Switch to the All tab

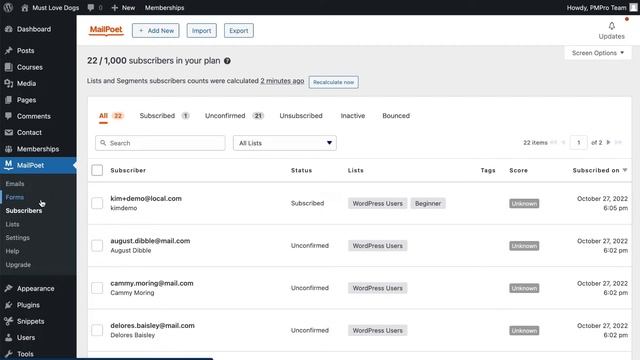coord(111,116)
